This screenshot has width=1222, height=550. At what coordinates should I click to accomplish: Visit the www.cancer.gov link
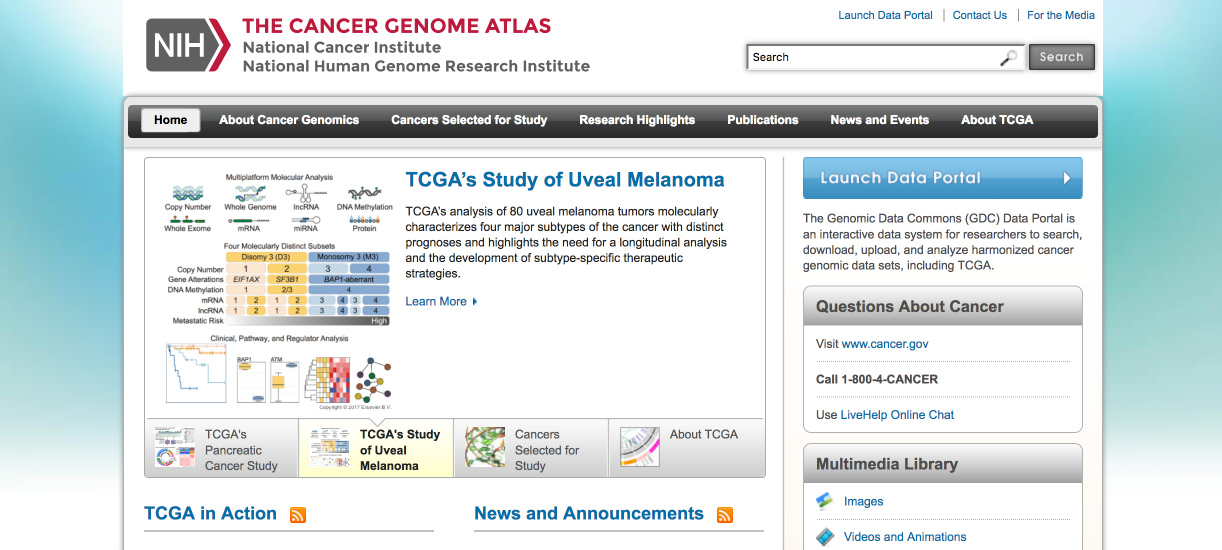click(x=885, y=344)
